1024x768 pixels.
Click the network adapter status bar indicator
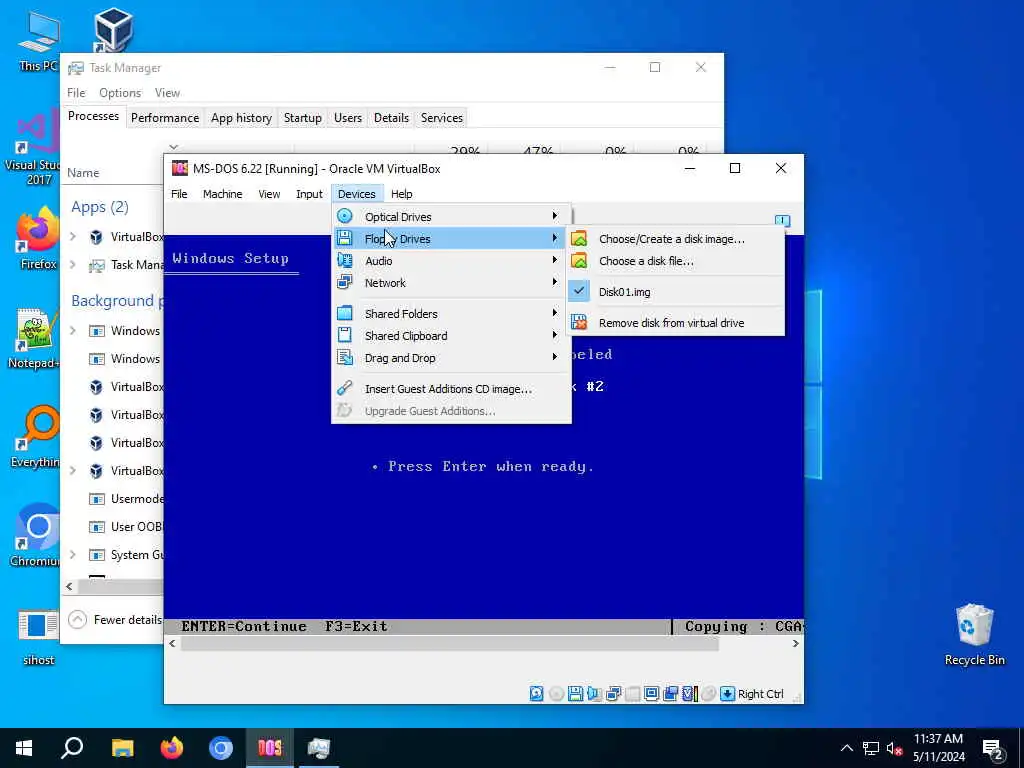(613, 694)
